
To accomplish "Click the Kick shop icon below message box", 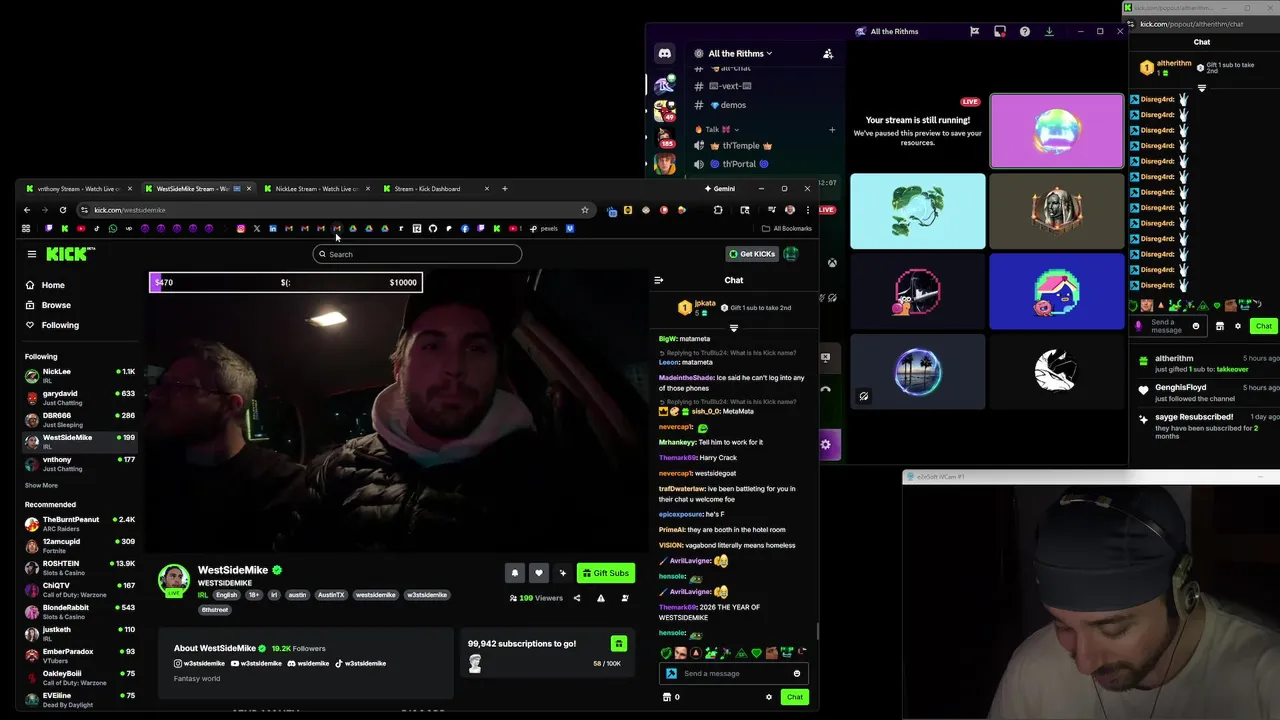I will click(667, 697).
